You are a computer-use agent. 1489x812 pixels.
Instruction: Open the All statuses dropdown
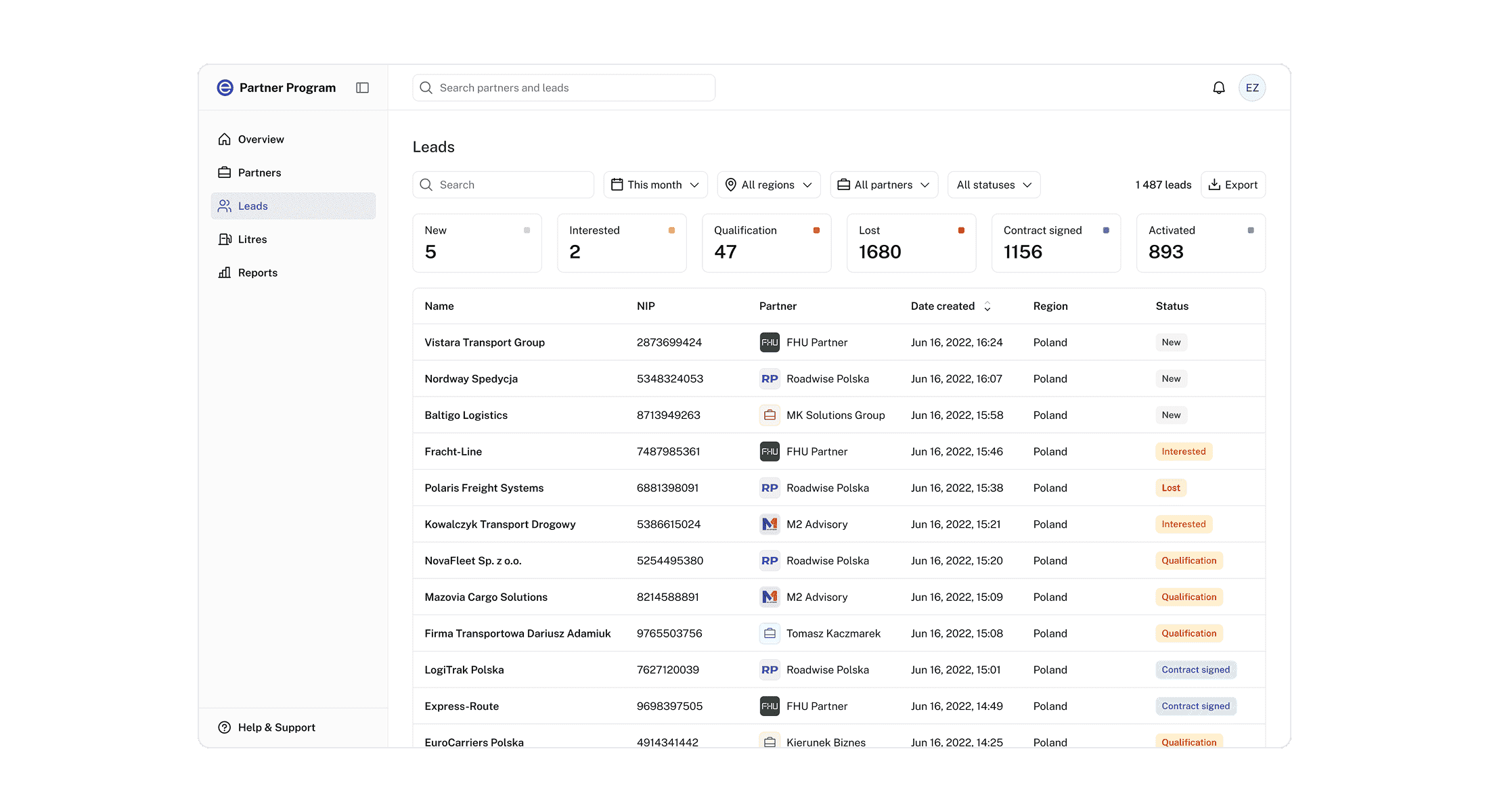[994, 185]
